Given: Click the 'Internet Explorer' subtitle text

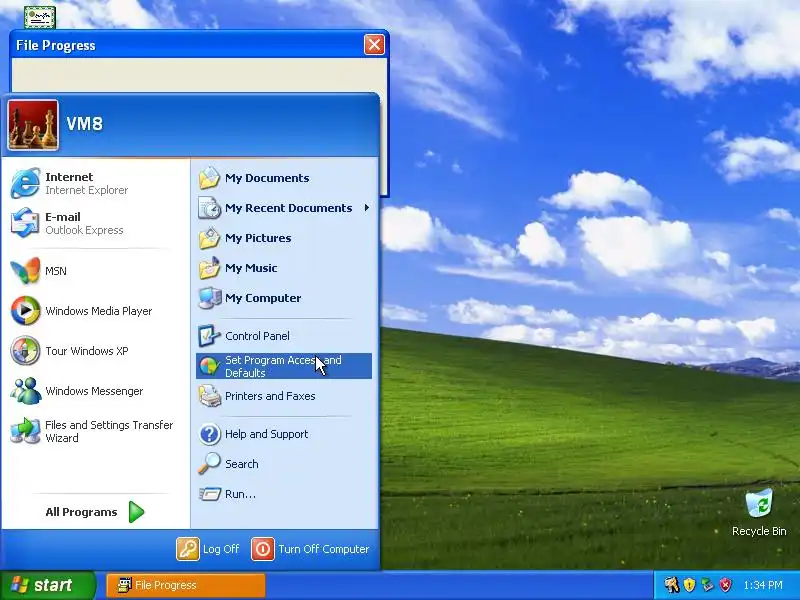Looking at the screenshot, I should click(87, 190).
